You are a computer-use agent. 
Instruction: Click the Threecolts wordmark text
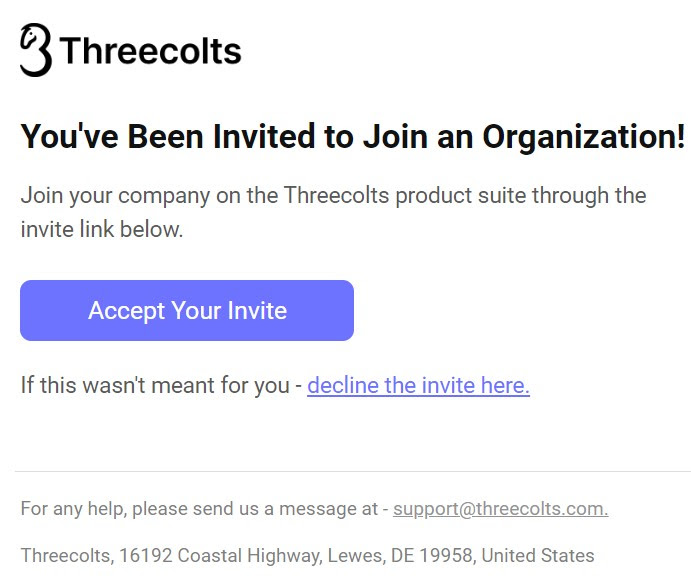(150, 51)
